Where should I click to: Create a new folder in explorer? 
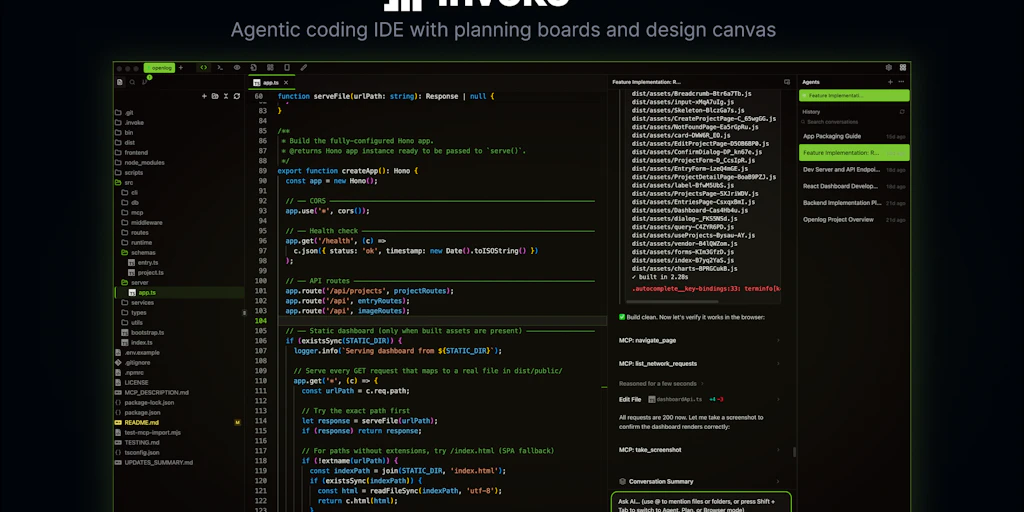point(215,96)
